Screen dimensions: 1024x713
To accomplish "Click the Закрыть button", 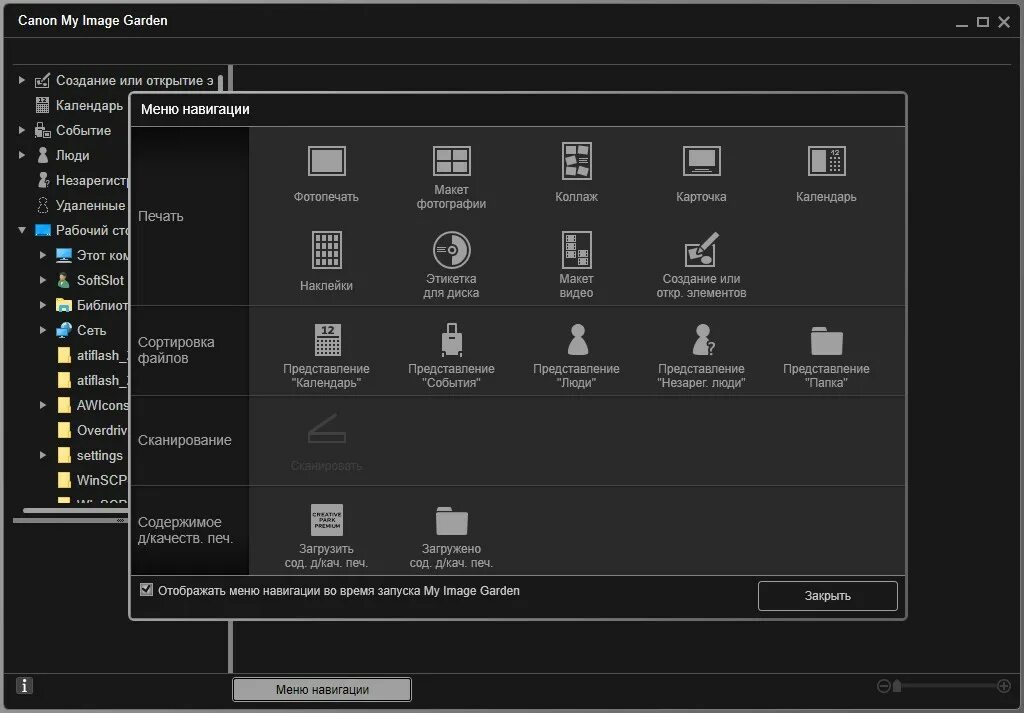I will click(x=827, y=595).
